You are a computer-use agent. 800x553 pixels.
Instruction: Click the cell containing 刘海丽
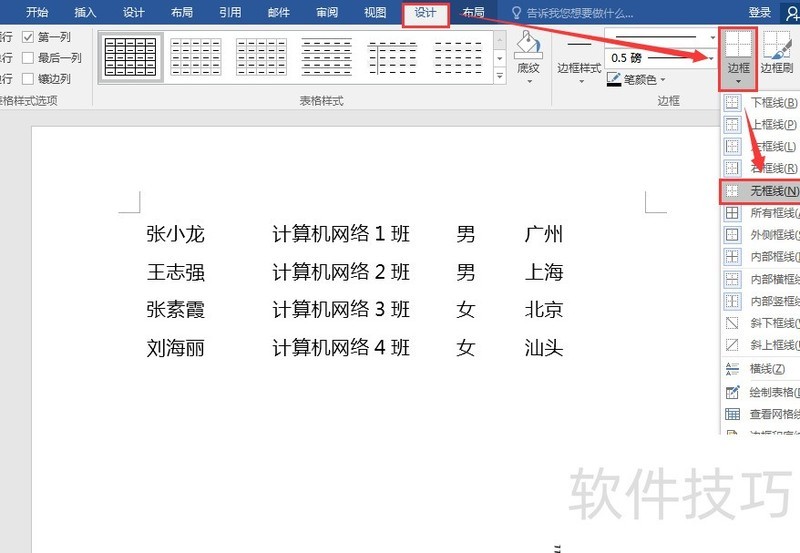(176, 348)
